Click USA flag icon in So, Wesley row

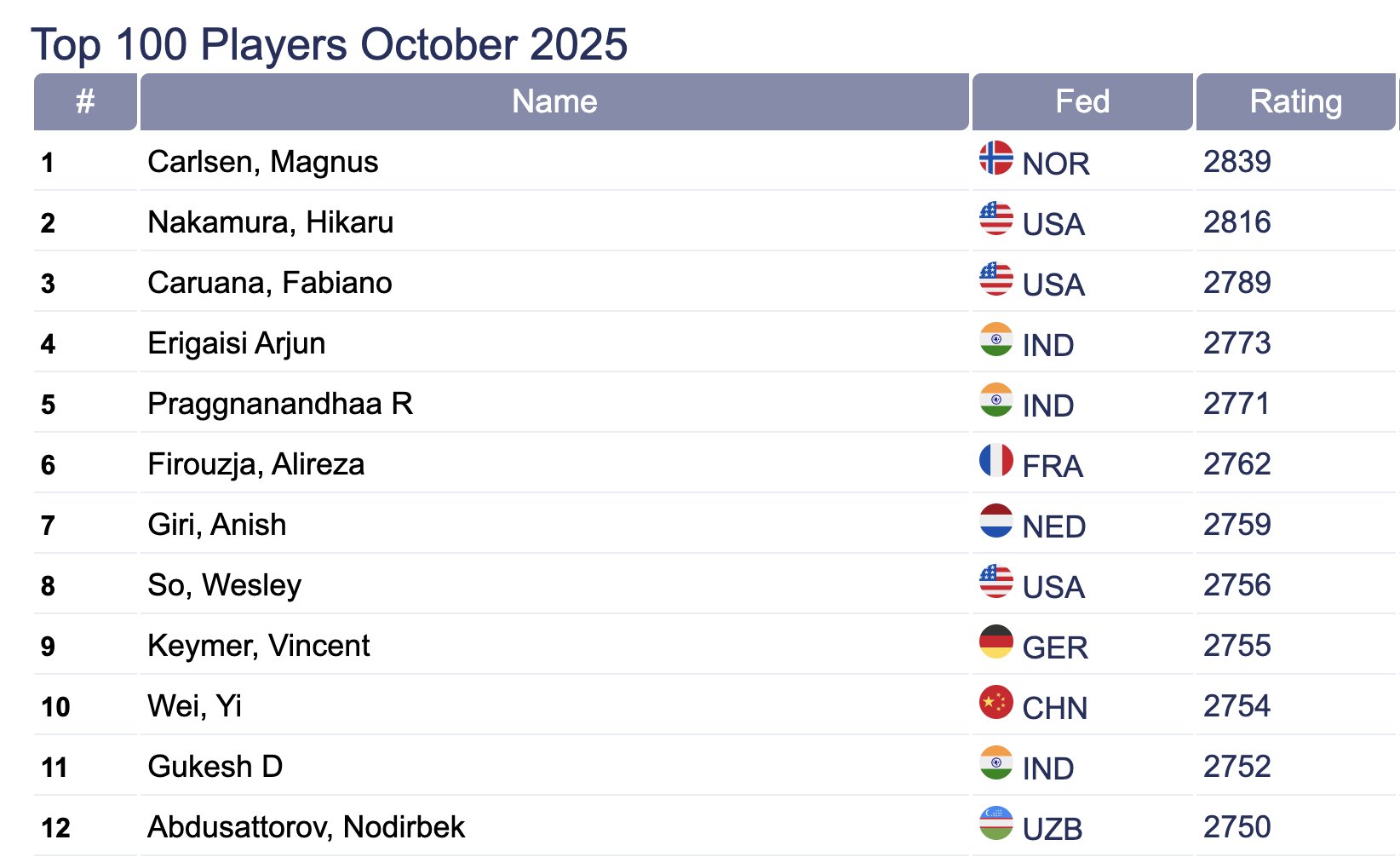coord(995,581)
